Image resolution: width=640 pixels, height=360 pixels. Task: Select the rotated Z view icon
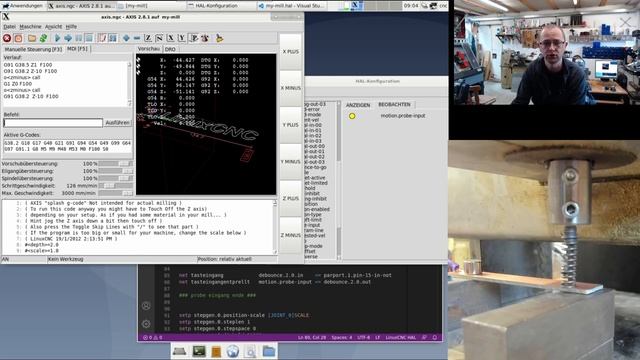(159, 38)
